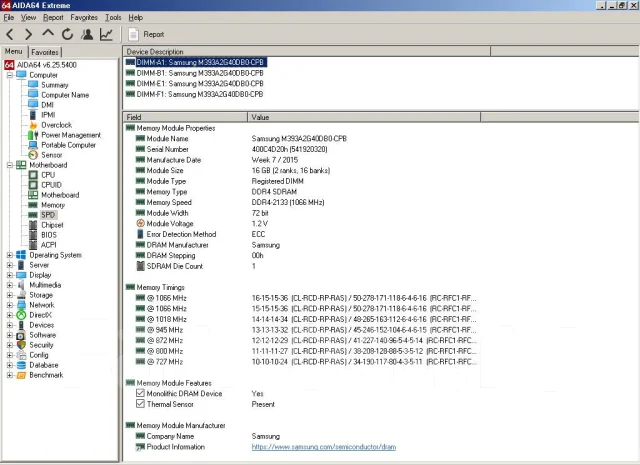Open the Tools menu
The height and width of the screenshot is (465, 640).
(113, 18)
